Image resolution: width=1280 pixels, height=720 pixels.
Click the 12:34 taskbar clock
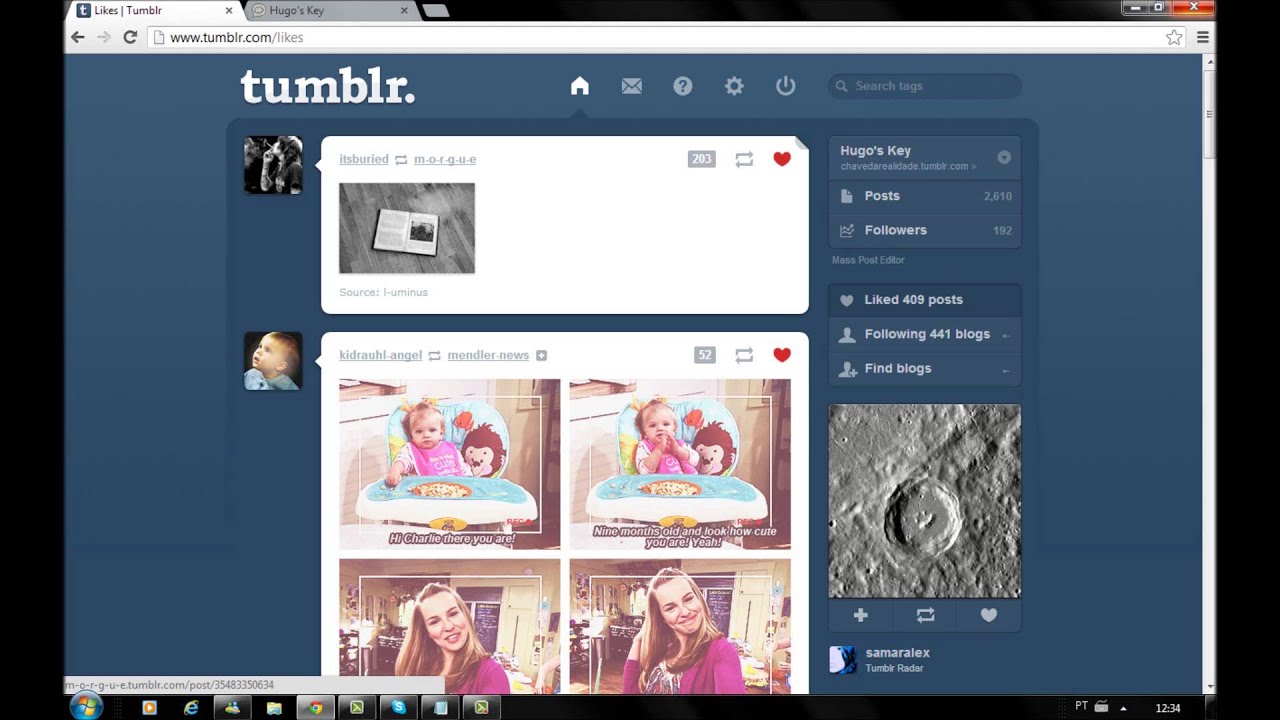(1168, 708)
